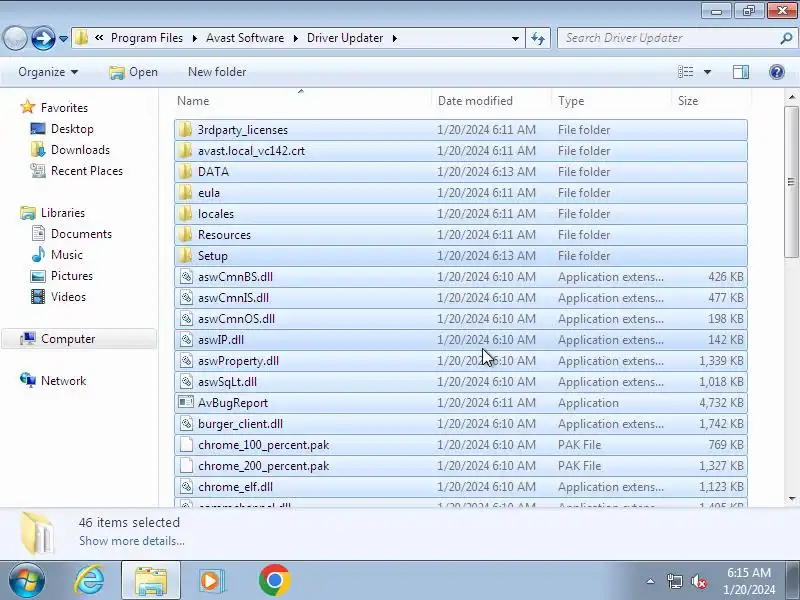
Task: Open Recent Places in sidebar
Action: 87,170
